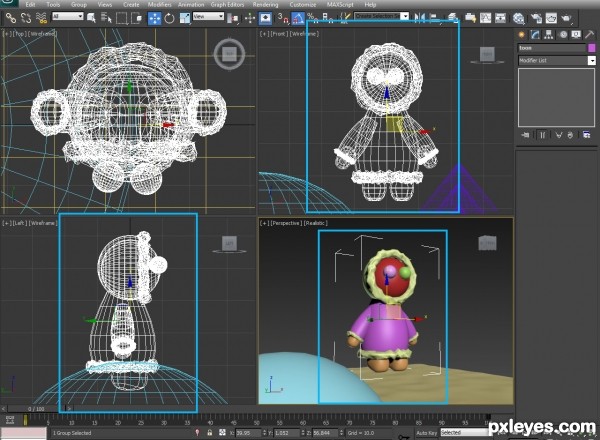The width and height of the screenshot is (600, 440).
Task: Click the Left viewport label menu
Action: pyautogui.click(x=20, y=223)
